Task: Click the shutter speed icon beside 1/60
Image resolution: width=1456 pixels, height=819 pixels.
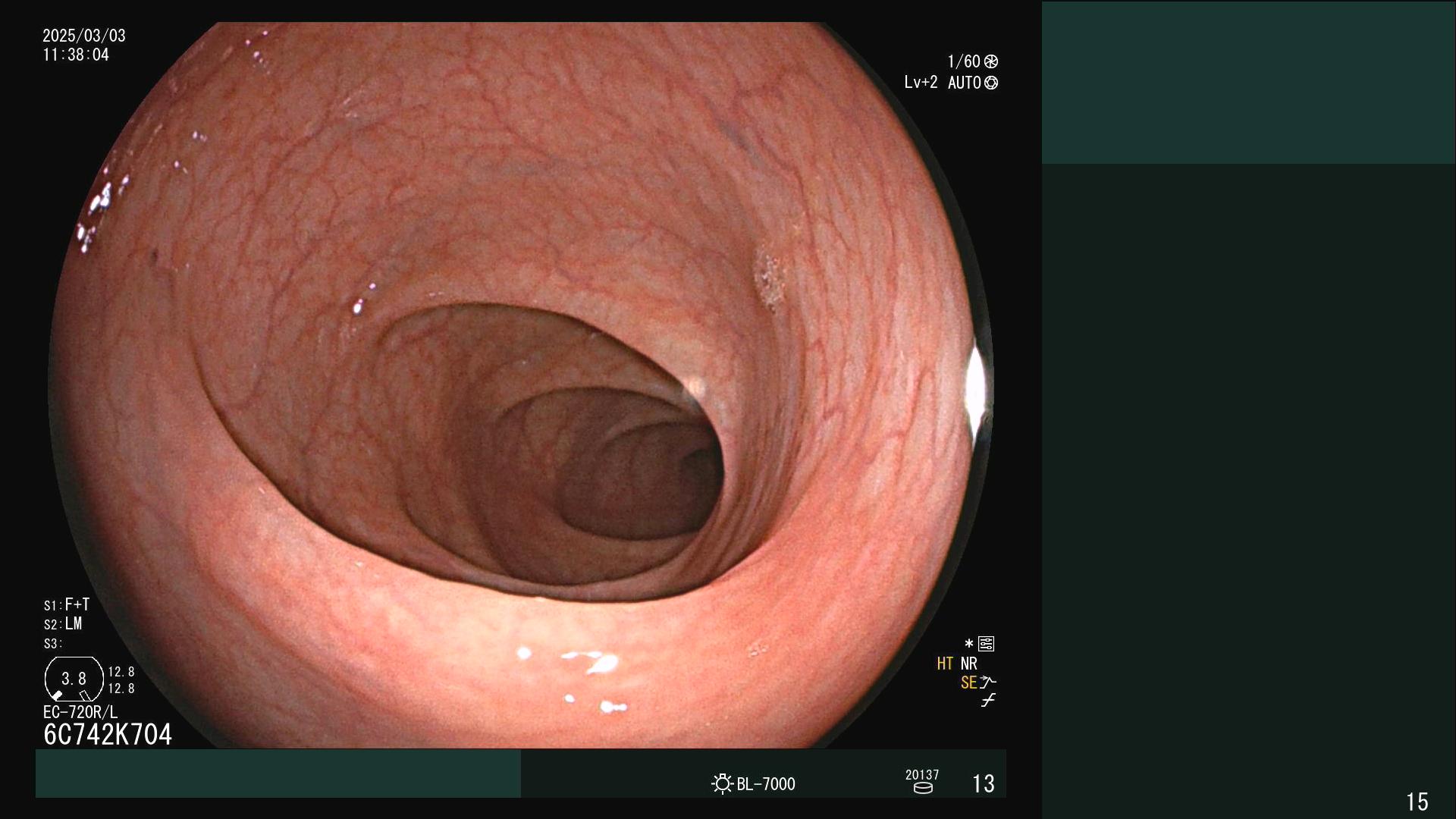Action: coord(991,61)
